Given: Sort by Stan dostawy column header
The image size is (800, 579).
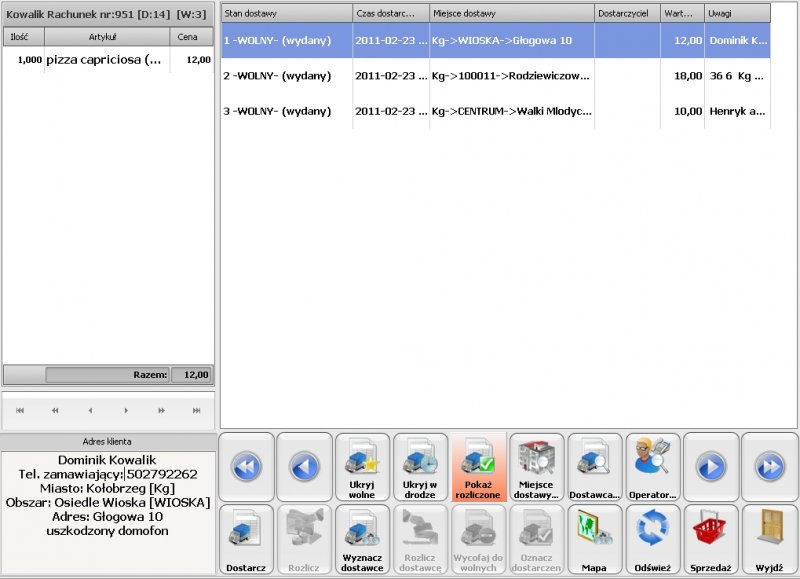Looking at the screenshot, I should point(286,14).
